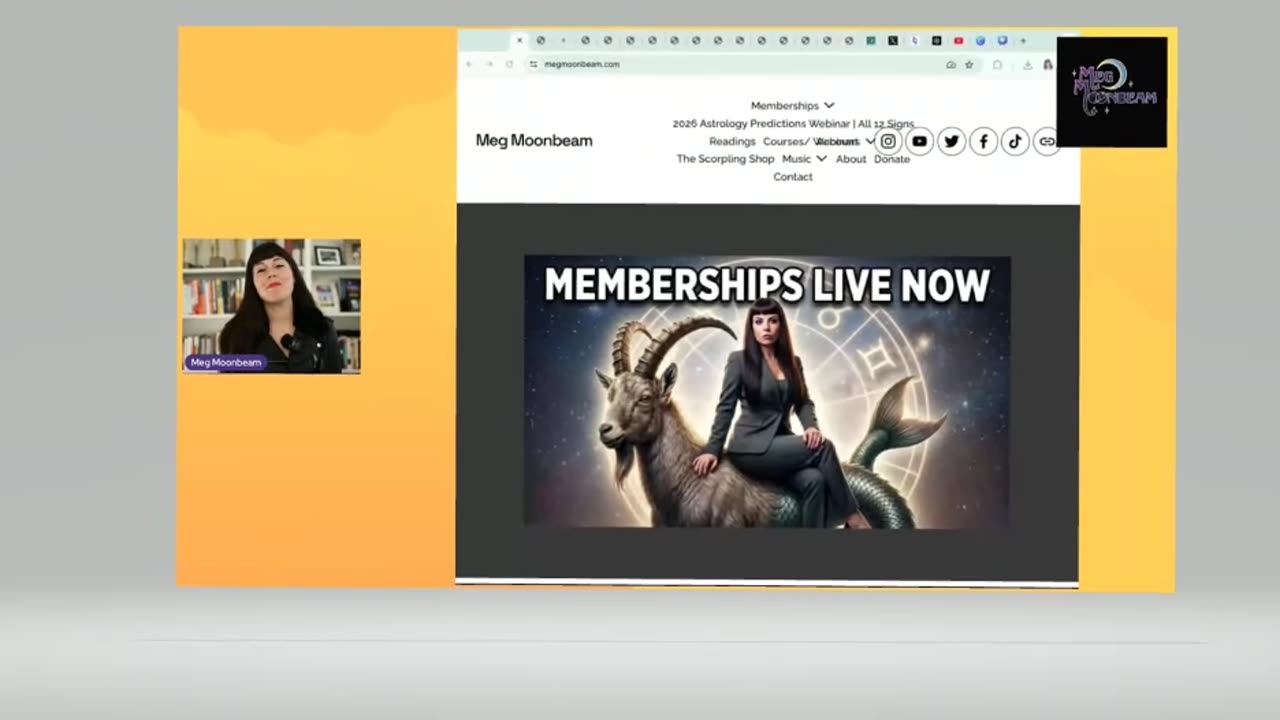This screenshot has height=720, width=1280.
Task: Expand the Music dropdown chevron
Action: click(x=821, y=159)
